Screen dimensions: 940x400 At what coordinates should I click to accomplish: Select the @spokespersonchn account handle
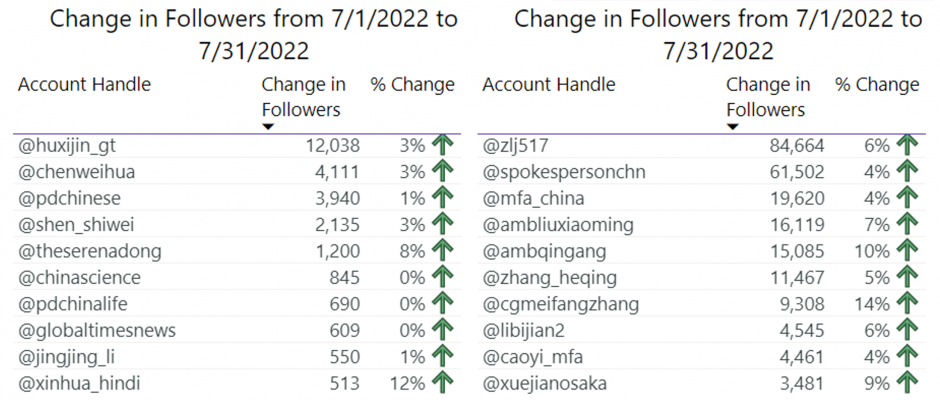(564, 172)
